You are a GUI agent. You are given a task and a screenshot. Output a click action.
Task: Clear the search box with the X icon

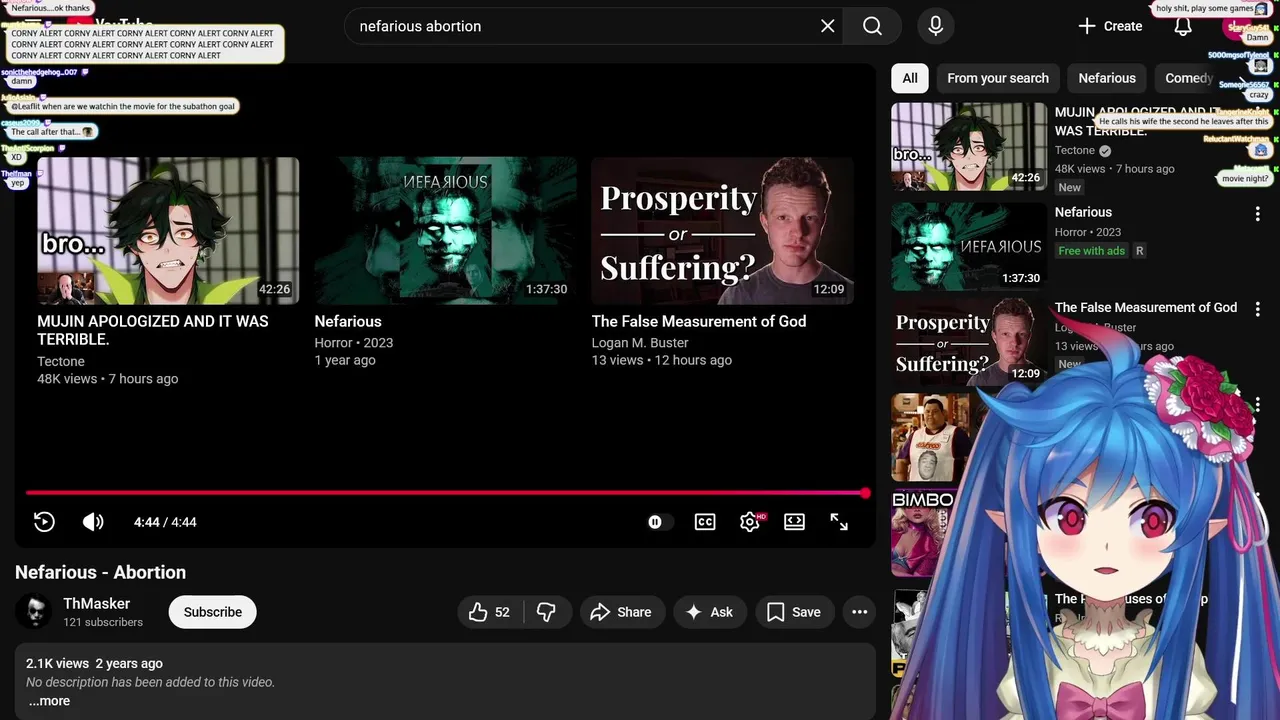point(827,26)
